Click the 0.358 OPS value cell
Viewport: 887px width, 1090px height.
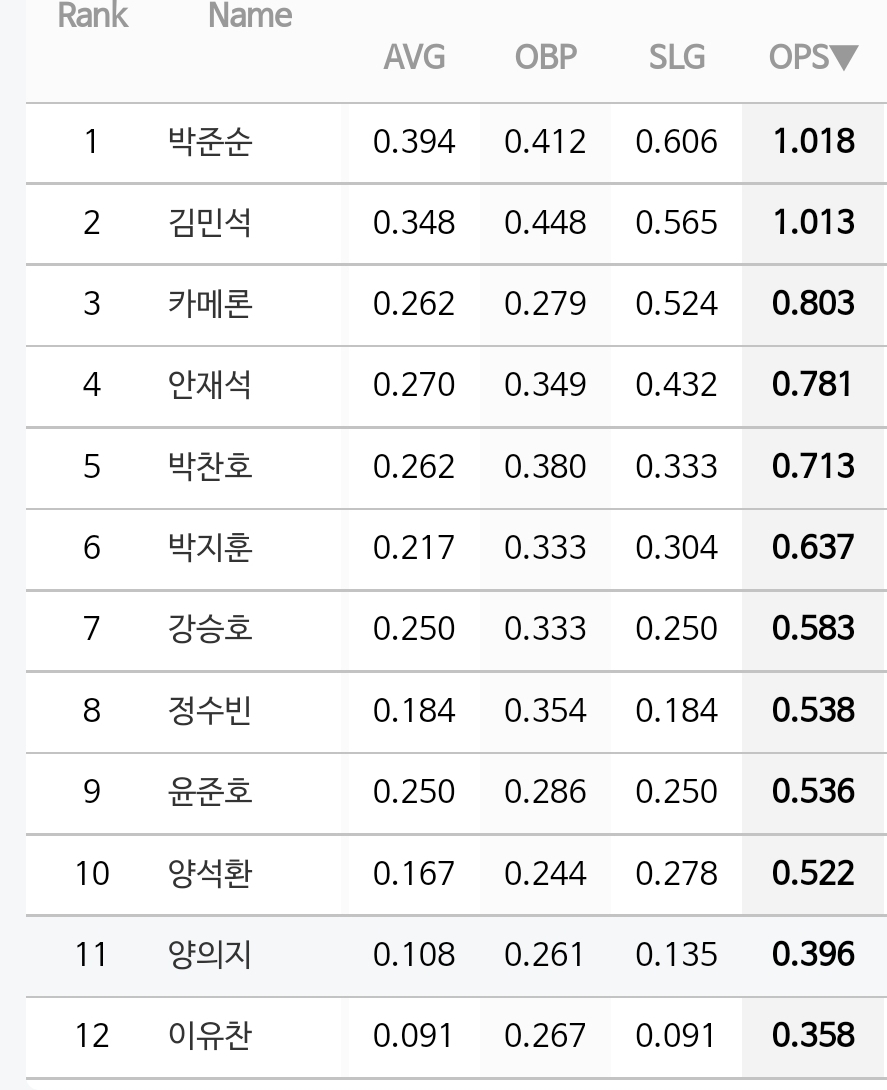[814, 1036]
